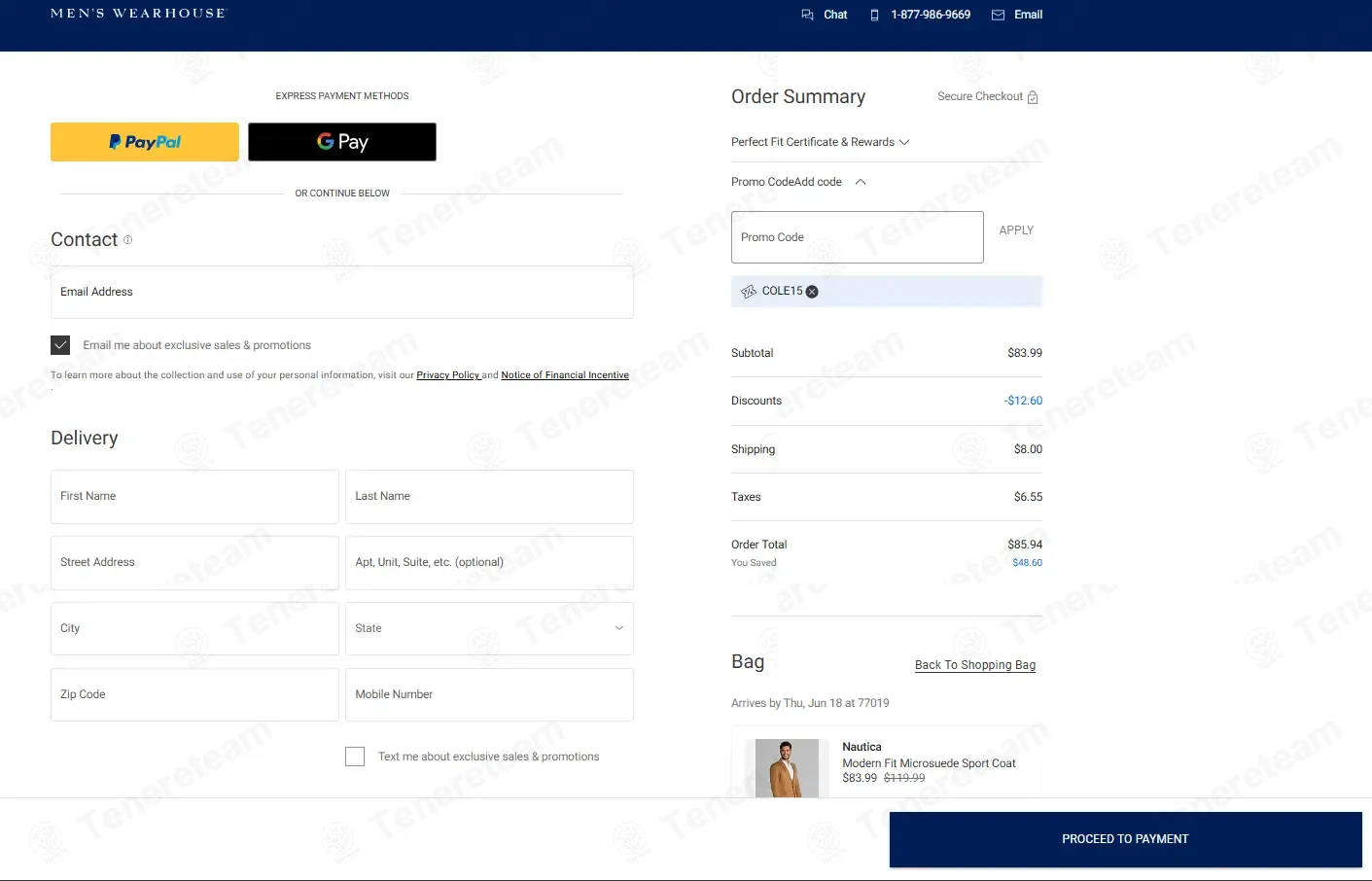Screen dimensions: 1372x881
Task: Open the Privacy Policy link
Action: point(448,375)
